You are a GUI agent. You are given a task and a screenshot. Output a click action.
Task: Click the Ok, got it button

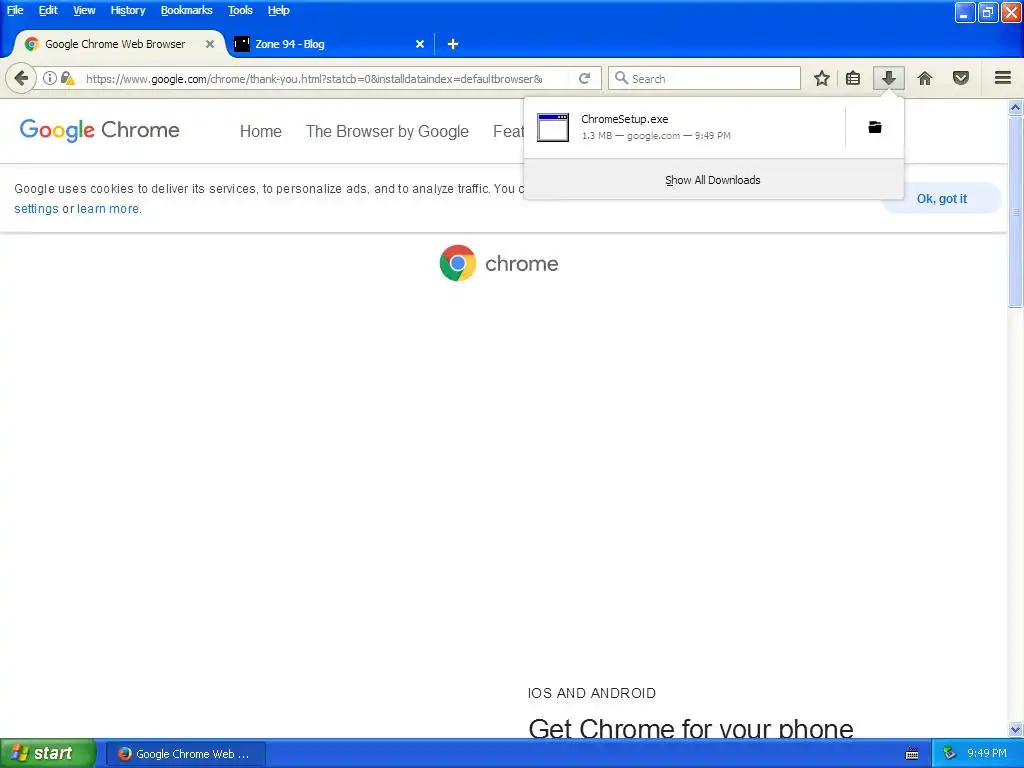click(x=942, y=199)
